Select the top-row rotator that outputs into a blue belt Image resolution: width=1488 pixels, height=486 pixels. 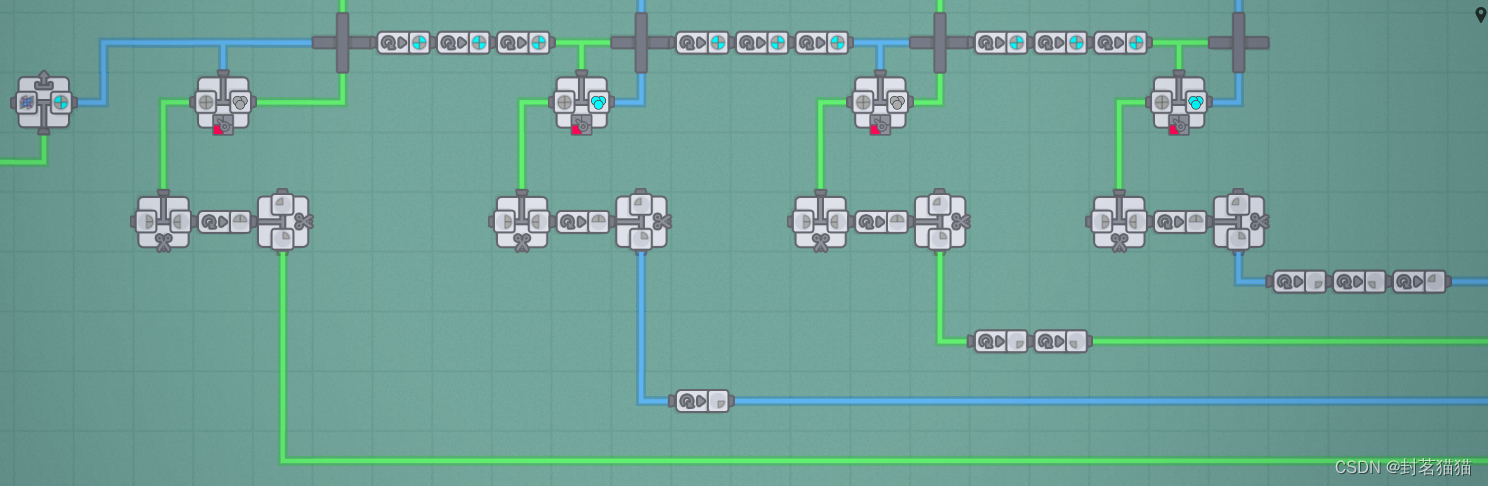[822, 43]
